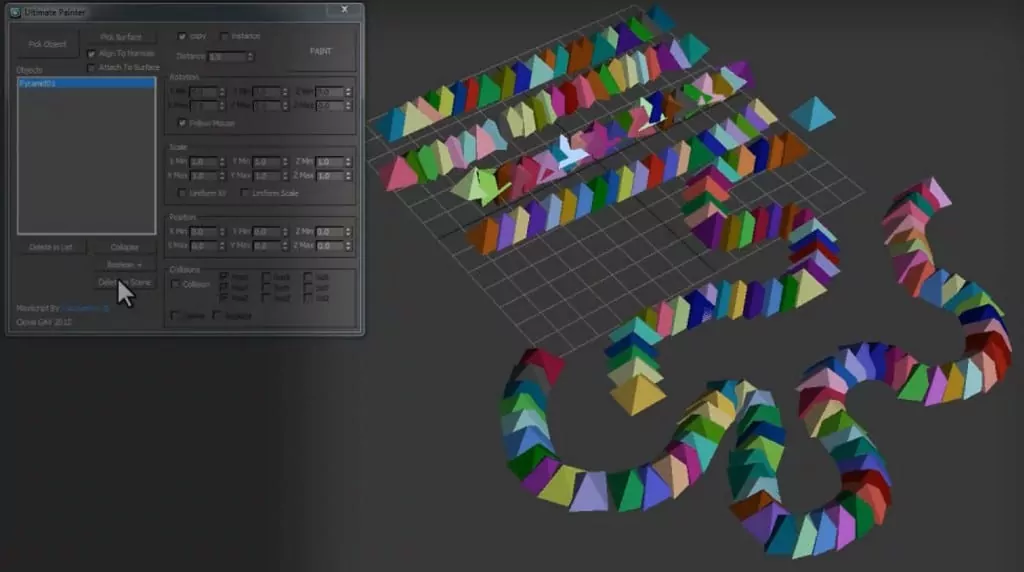Screen dimensions: 1024x572
Task: Start painting with the PAINT button
Action: (x=320, y=51)
